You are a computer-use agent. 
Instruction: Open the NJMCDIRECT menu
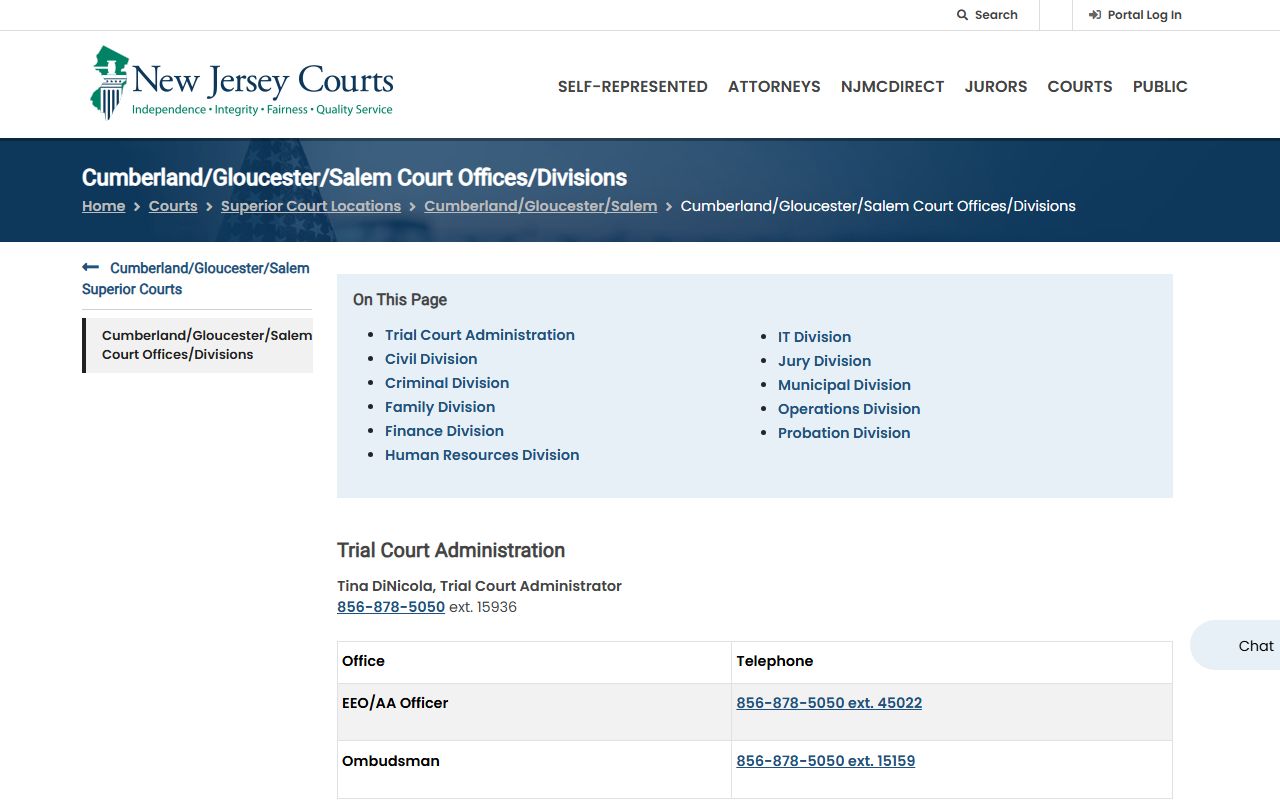pos(892,87)
